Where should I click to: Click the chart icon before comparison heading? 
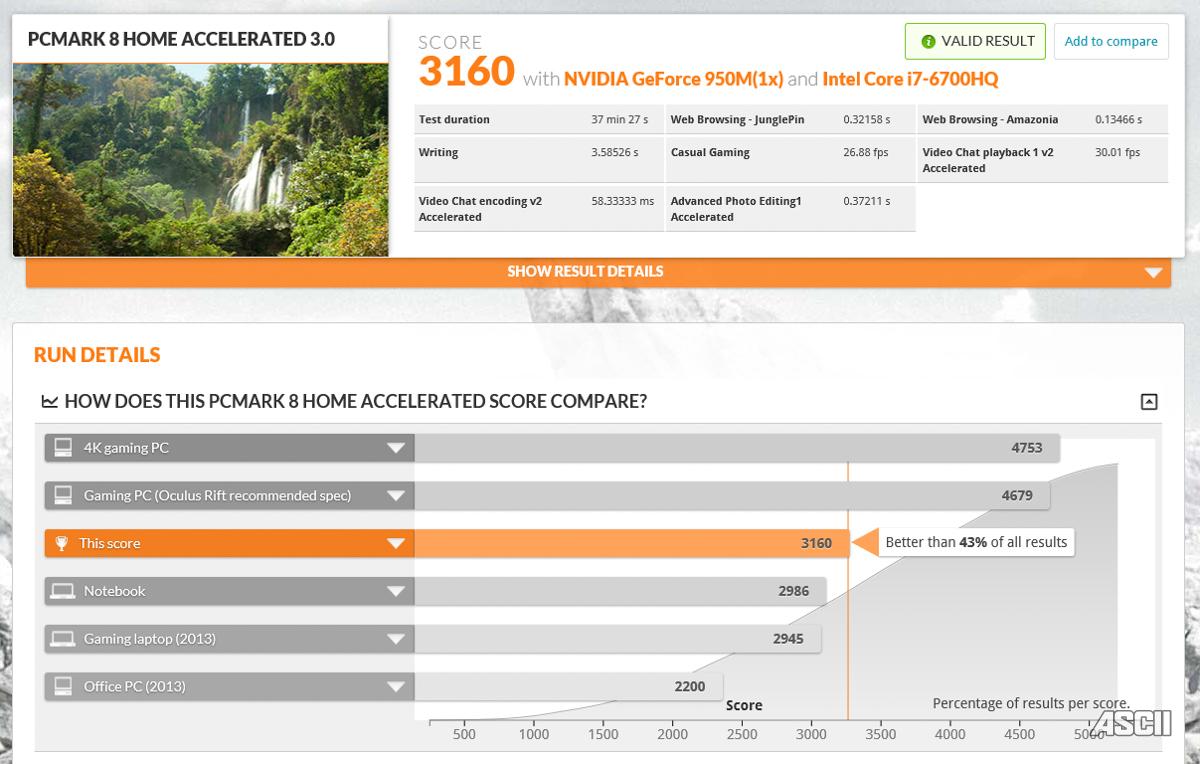(49, 402)
